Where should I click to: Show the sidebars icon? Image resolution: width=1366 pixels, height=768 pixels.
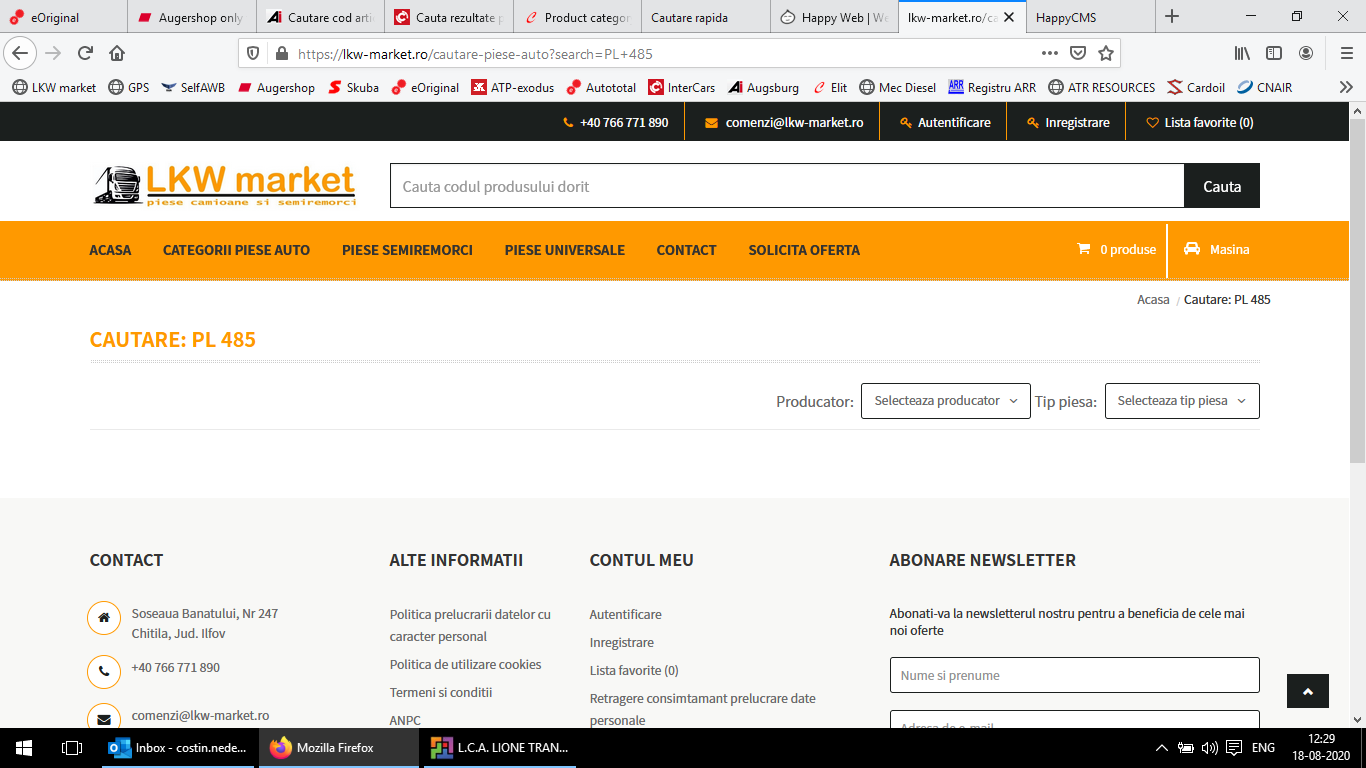point(1274,53)
